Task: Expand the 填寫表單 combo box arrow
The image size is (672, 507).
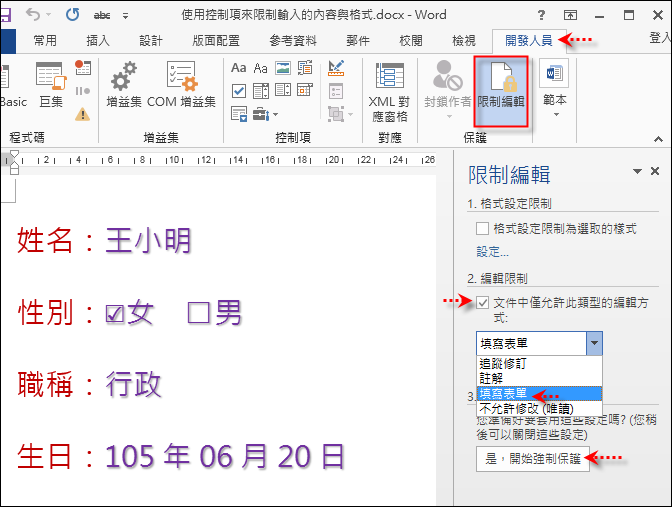Action: point(594,343)
